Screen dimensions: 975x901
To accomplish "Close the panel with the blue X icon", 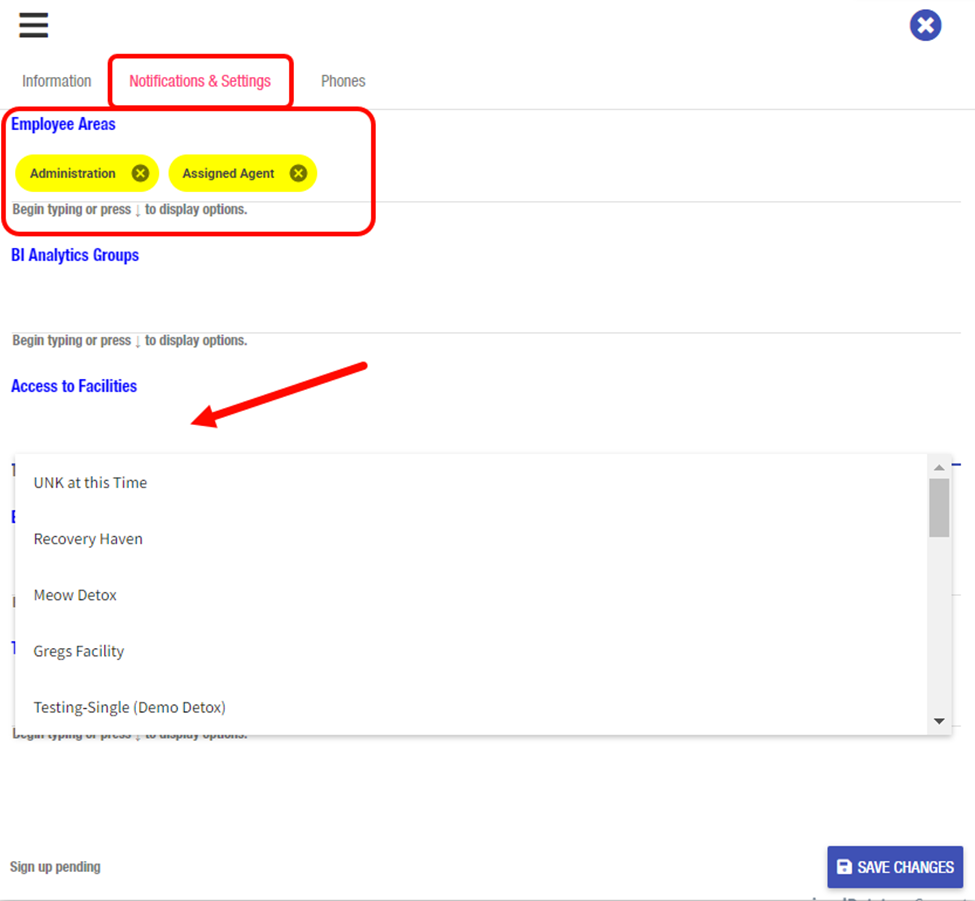I will point(925,25).
